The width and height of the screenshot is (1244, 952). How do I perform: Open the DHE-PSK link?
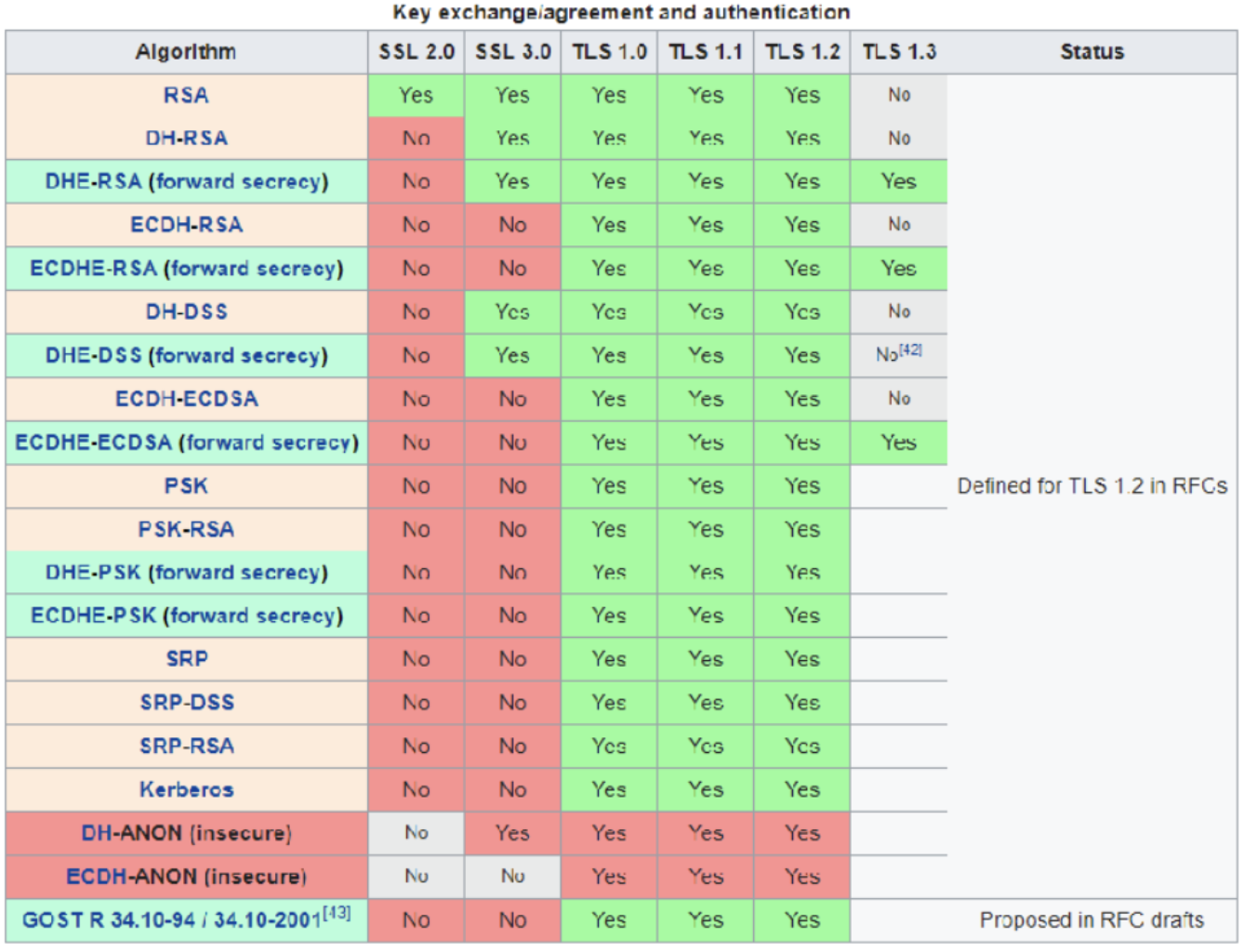93,573
